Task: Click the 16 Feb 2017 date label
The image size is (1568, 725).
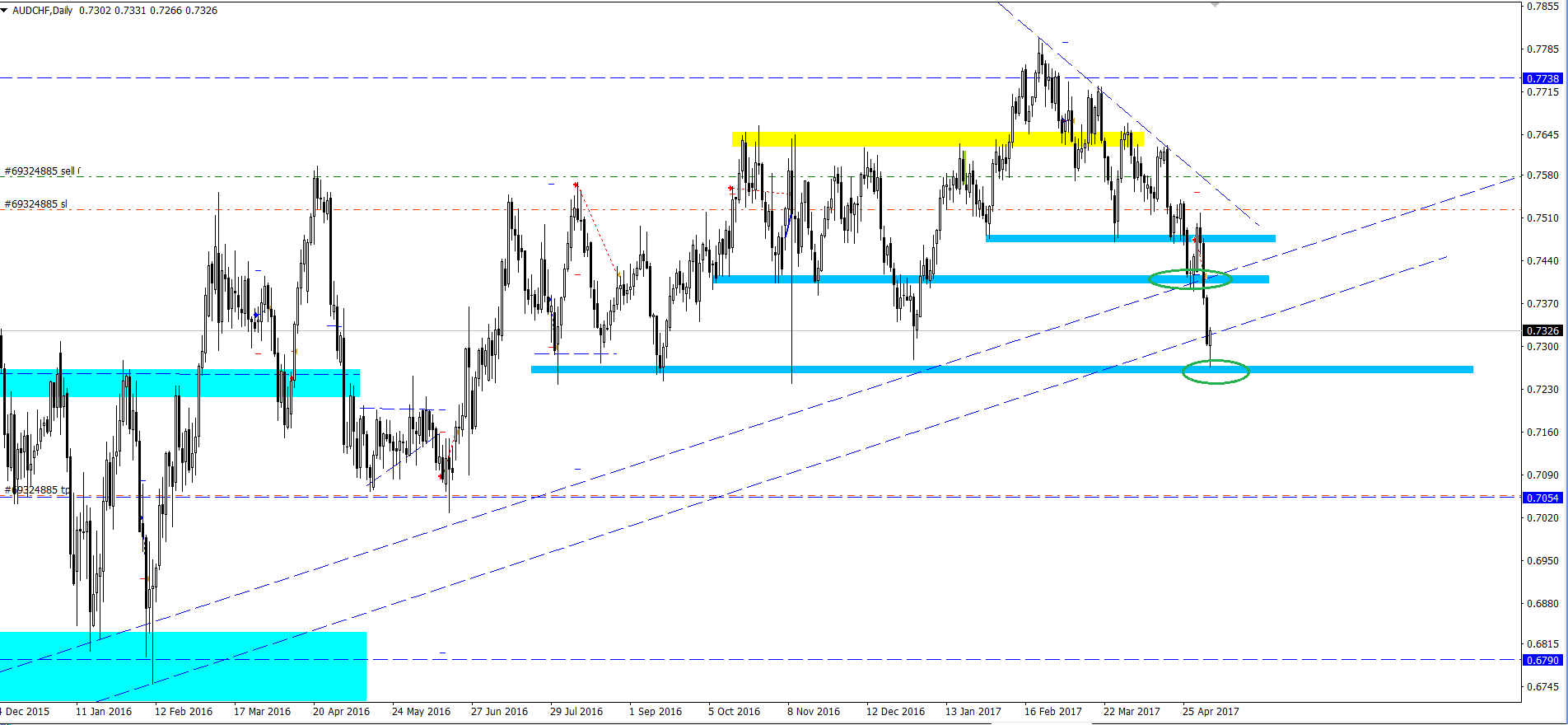Action: click(1053, 711)
